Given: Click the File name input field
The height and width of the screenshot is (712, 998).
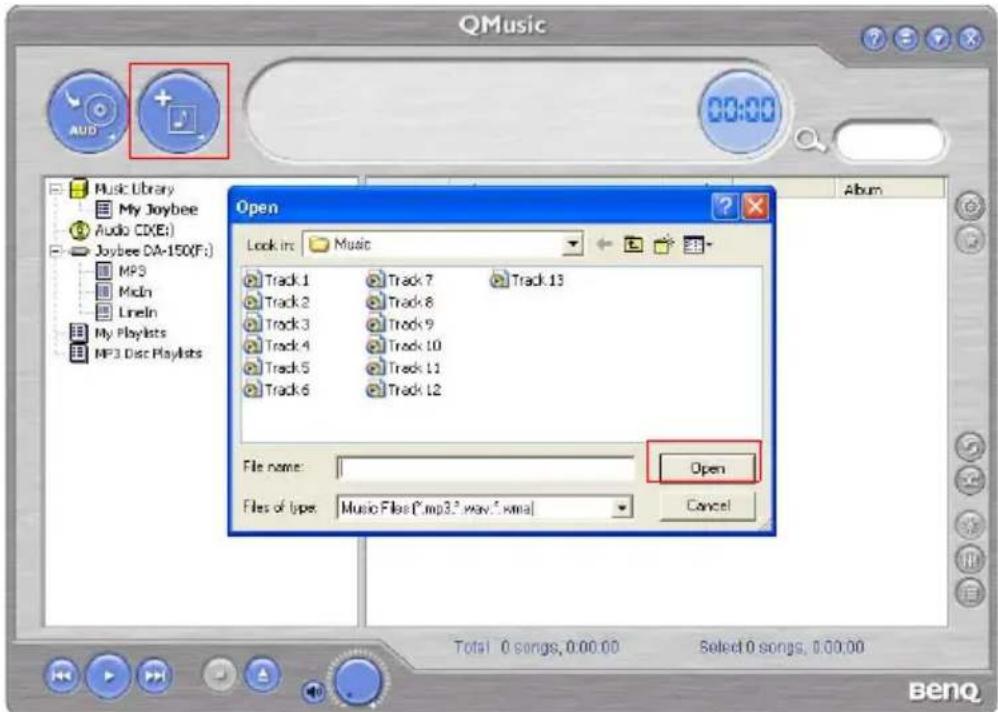Looking at the screenshot, I should [485, 468].
